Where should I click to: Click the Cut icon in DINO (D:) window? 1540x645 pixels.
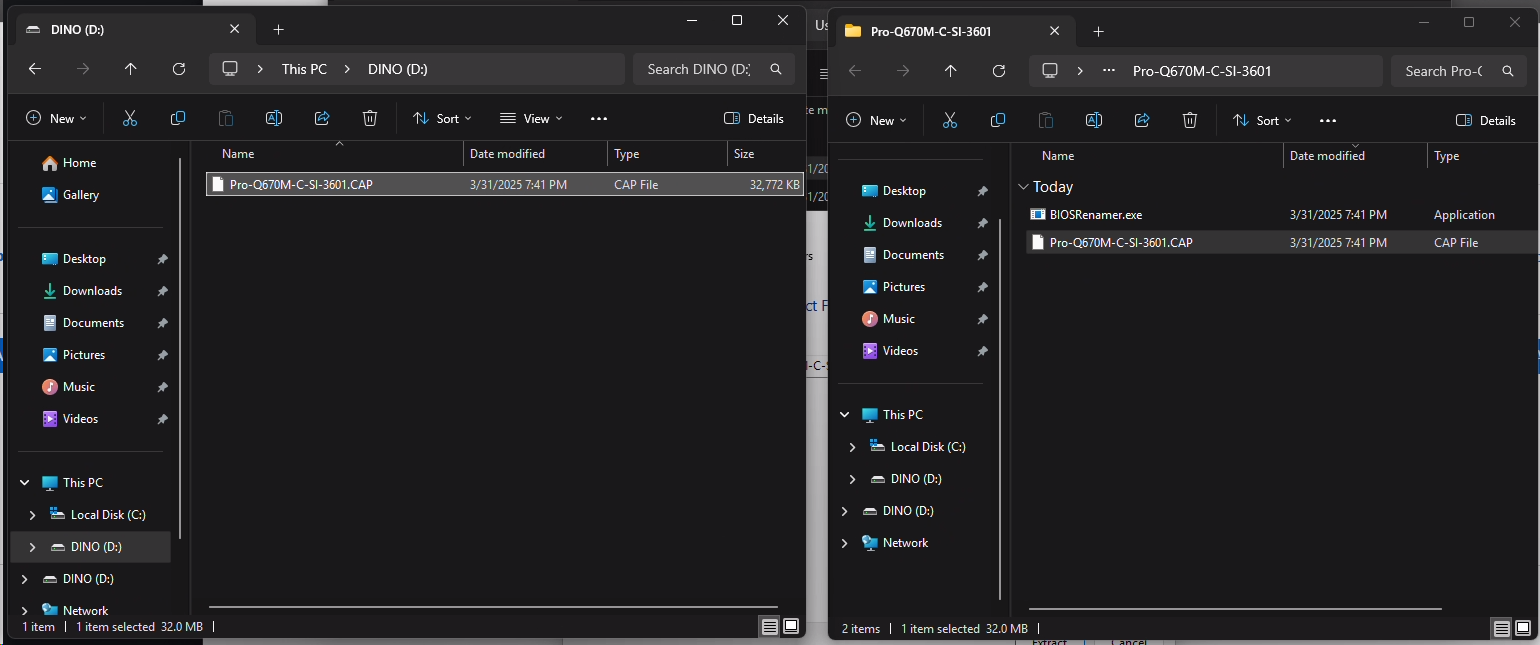pyautogui.click(x=129, y=118)
